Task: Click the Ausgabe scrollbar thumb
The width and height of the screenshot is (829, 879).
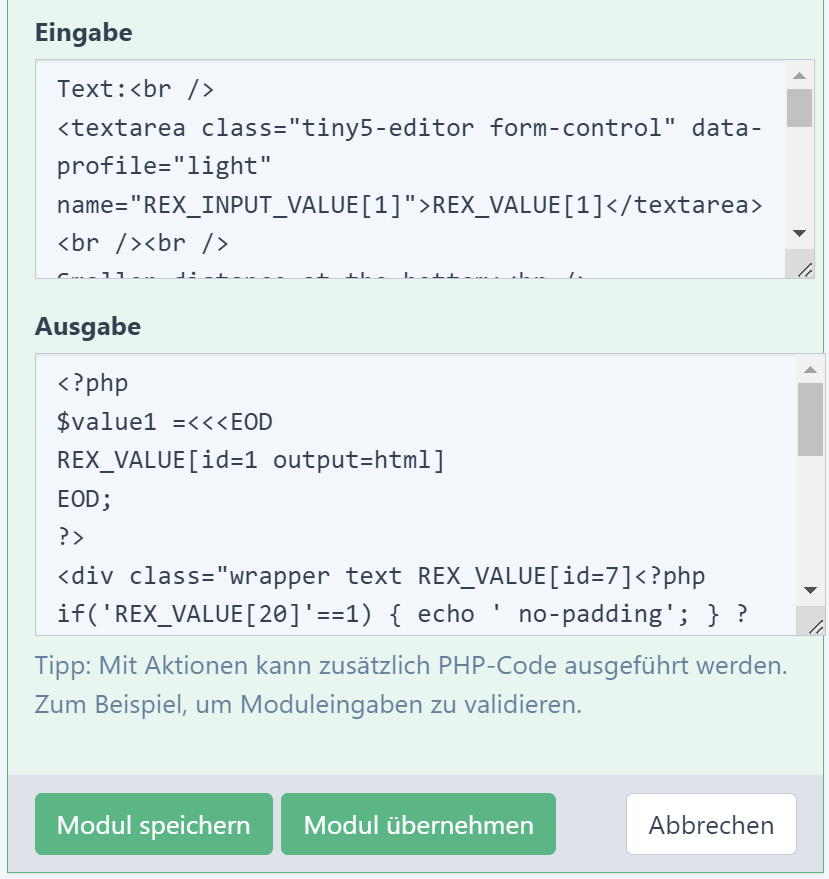Action: coord(810,419)
